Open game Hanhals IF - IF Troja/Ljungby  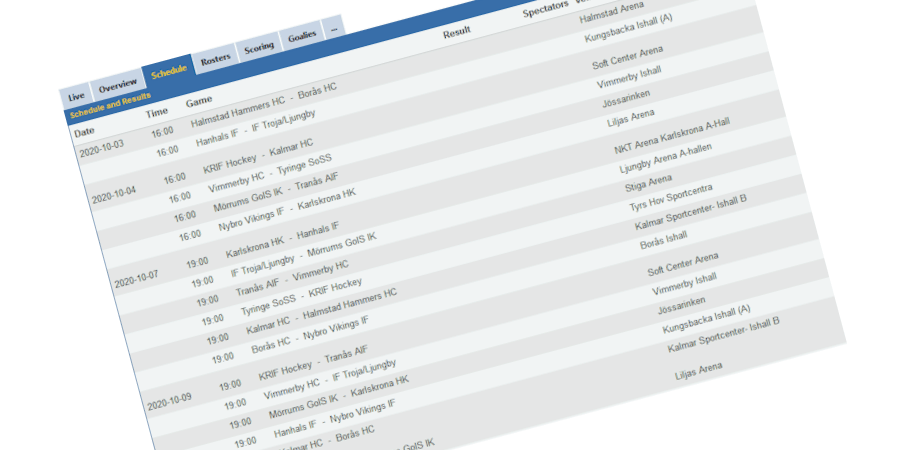pyautogui.click(x=255, y=128)
